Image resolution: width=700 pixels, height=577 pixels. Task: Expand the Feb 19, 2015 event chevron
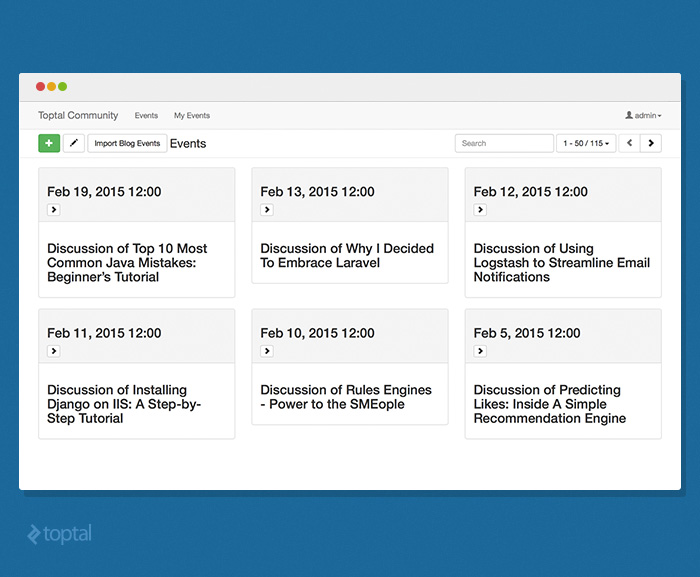tap(54, 209)
